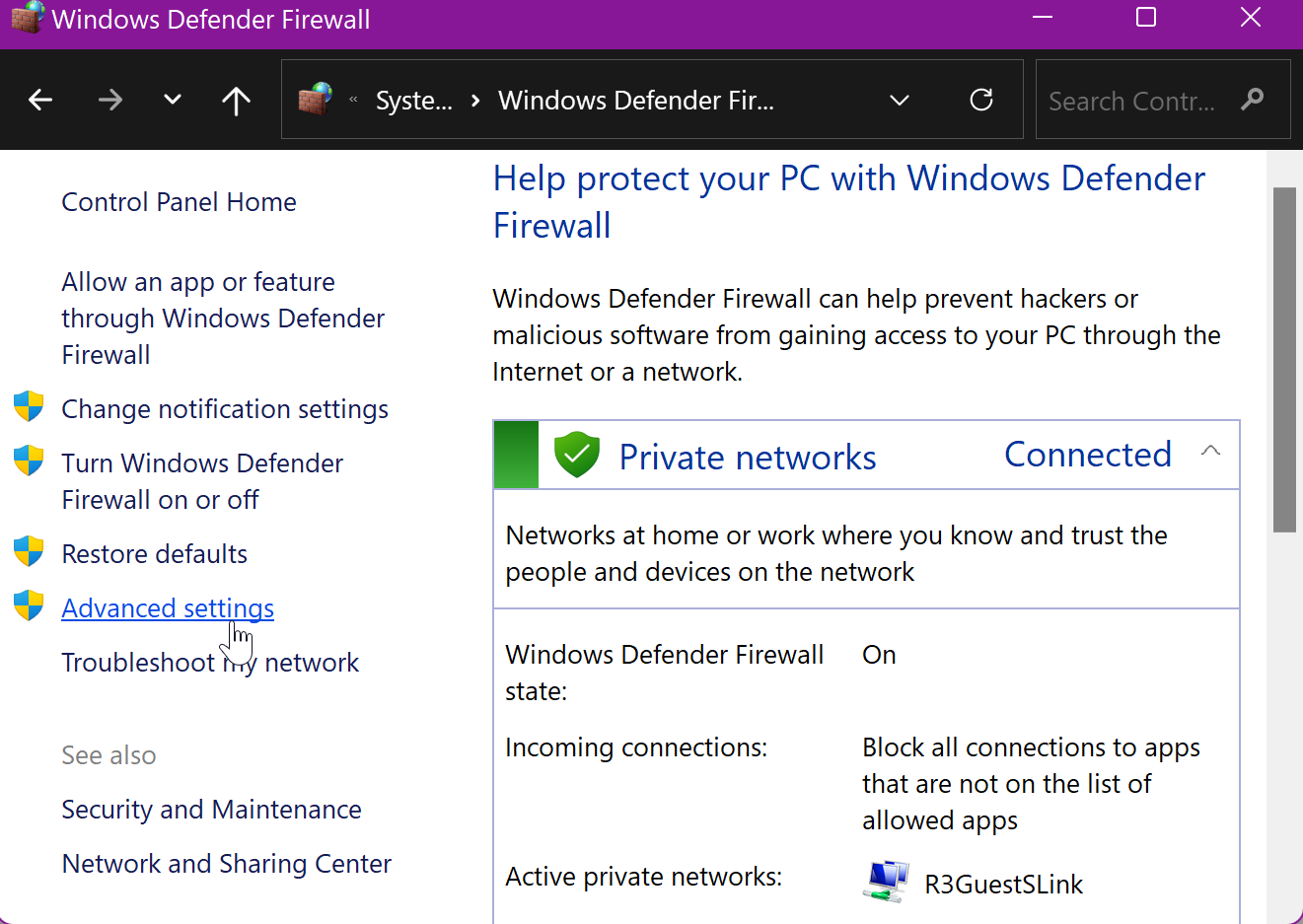The height and width of the screenshot is (924, 1303).
Task: Click the search magnifier icon
Action: click(x=1253, y=100)
